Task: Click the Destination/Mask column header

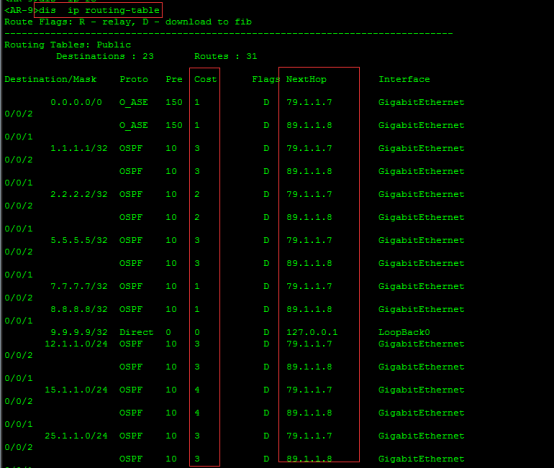Action: tap(50, 80)
